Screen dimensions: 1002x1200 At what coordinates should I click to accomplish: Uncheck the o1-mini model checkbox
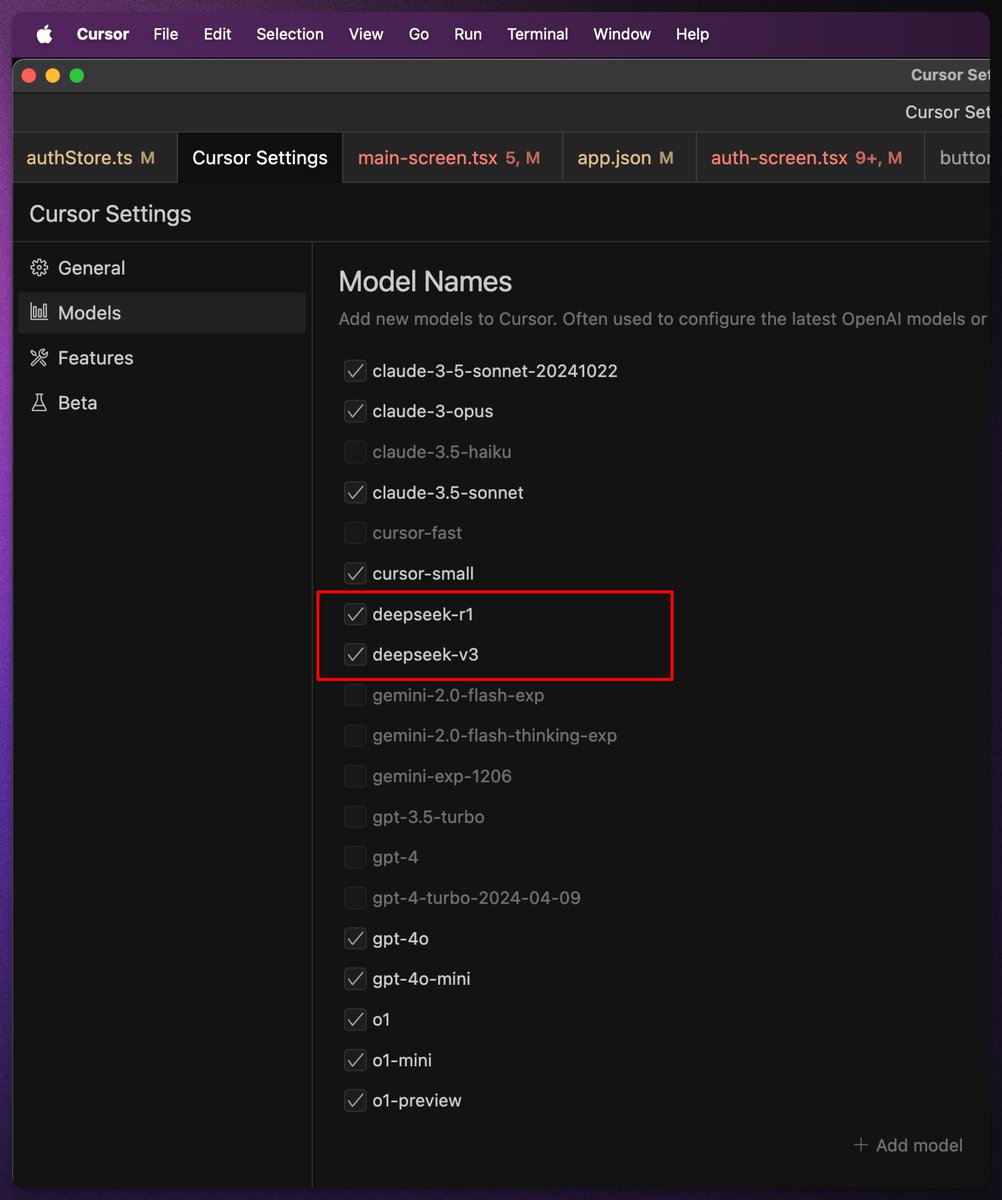coord(355,1060)
